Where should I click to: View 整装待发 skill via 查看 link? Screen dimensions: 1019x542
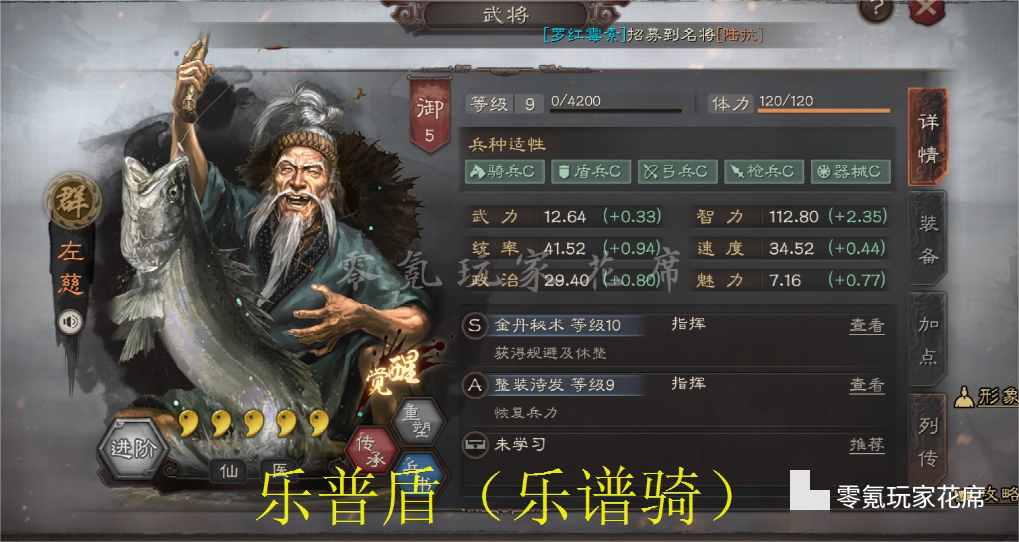click(x=867, y=385)
